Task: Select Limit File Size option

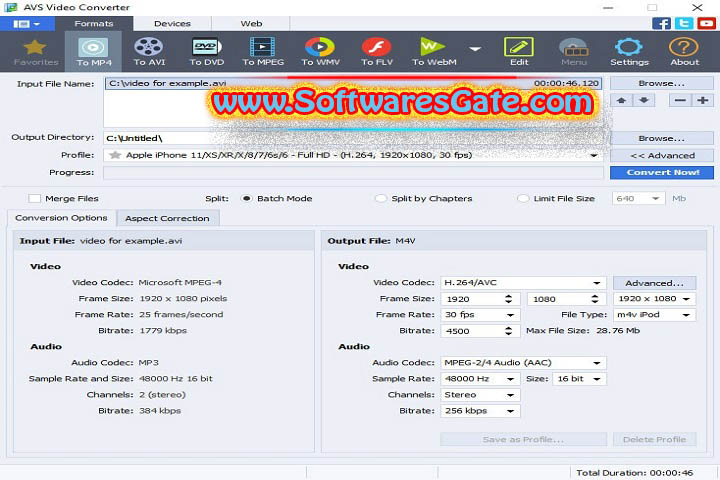Action: pyautogui.click(x=523, y=198)
